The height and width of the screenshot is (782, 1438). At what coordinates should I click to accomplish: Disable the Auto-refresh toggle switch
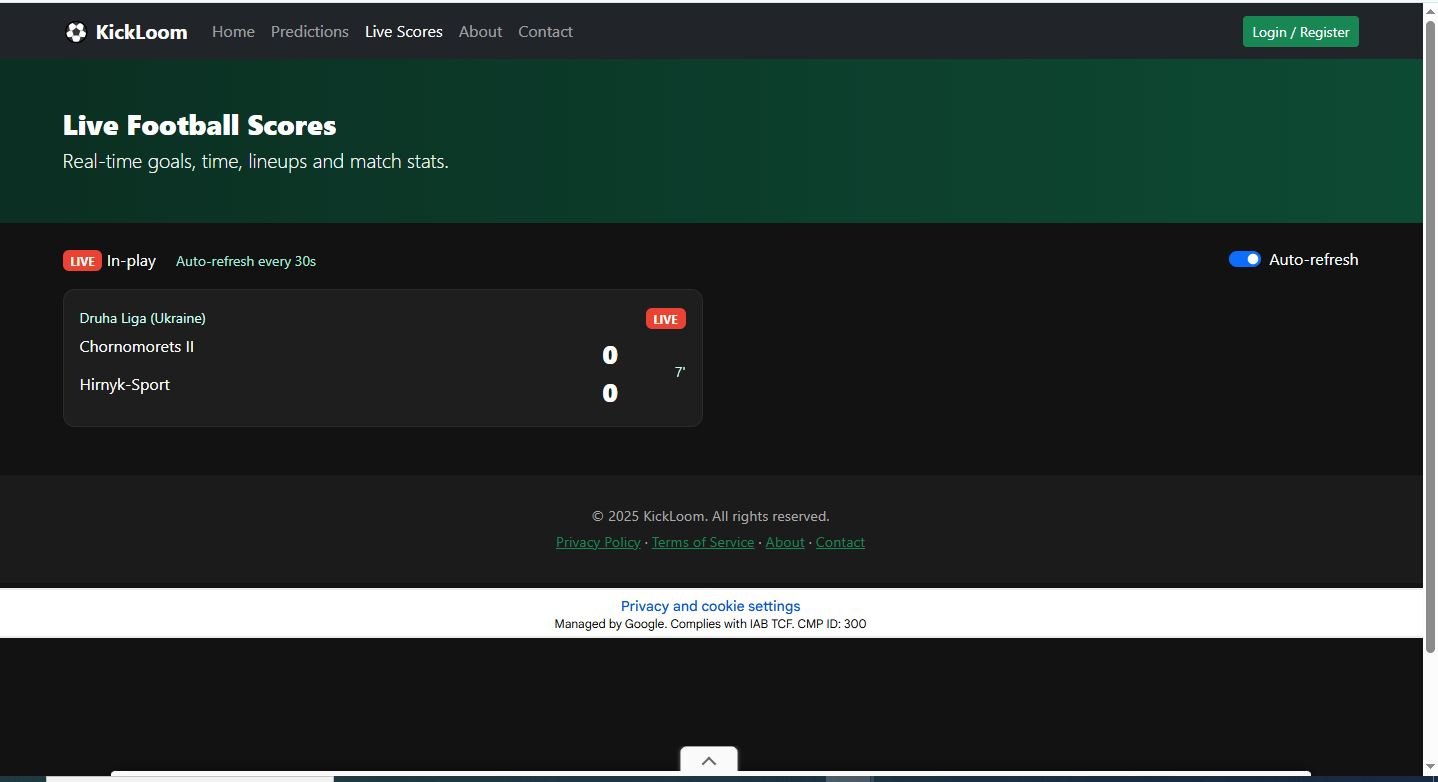coord(1244,260)
